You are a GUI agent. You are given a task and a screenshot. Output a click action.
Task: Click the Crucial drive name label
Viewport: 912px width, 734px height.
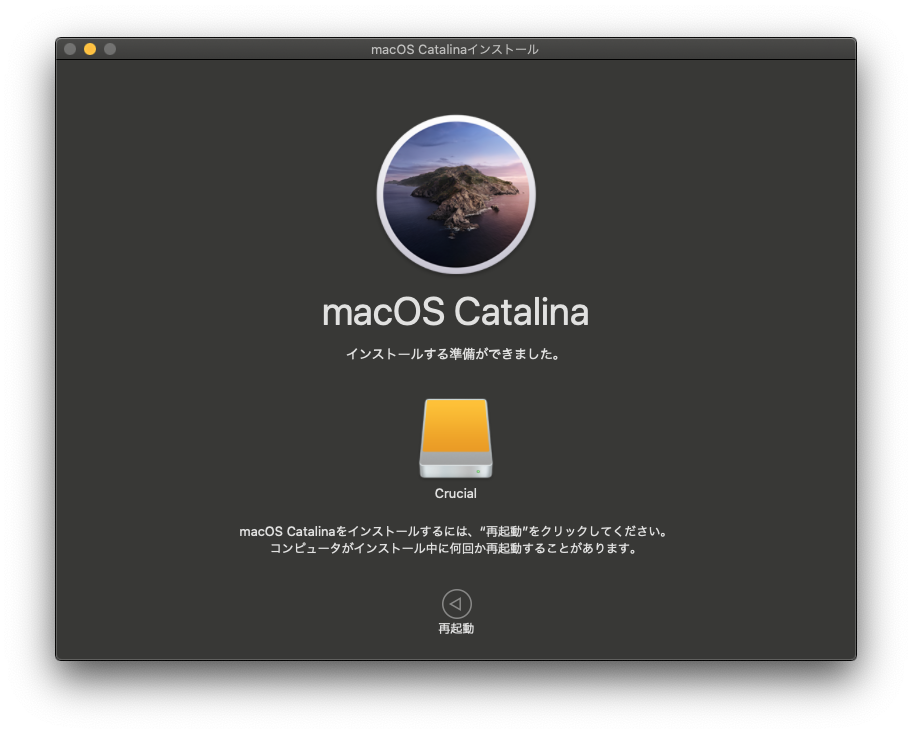point(455,493)
